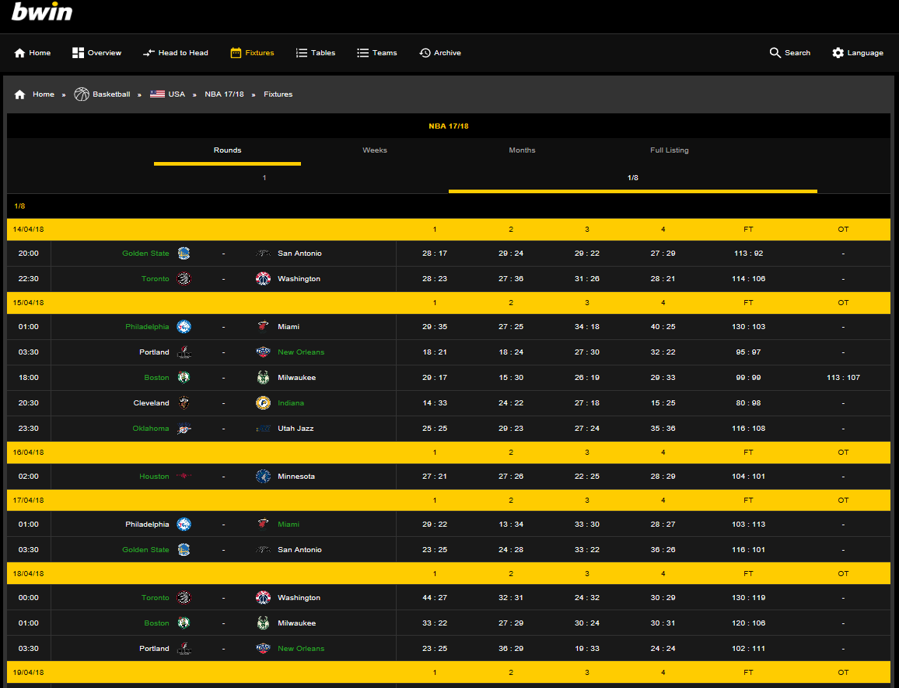Switch to the Months tab

[x=522, y=150]
